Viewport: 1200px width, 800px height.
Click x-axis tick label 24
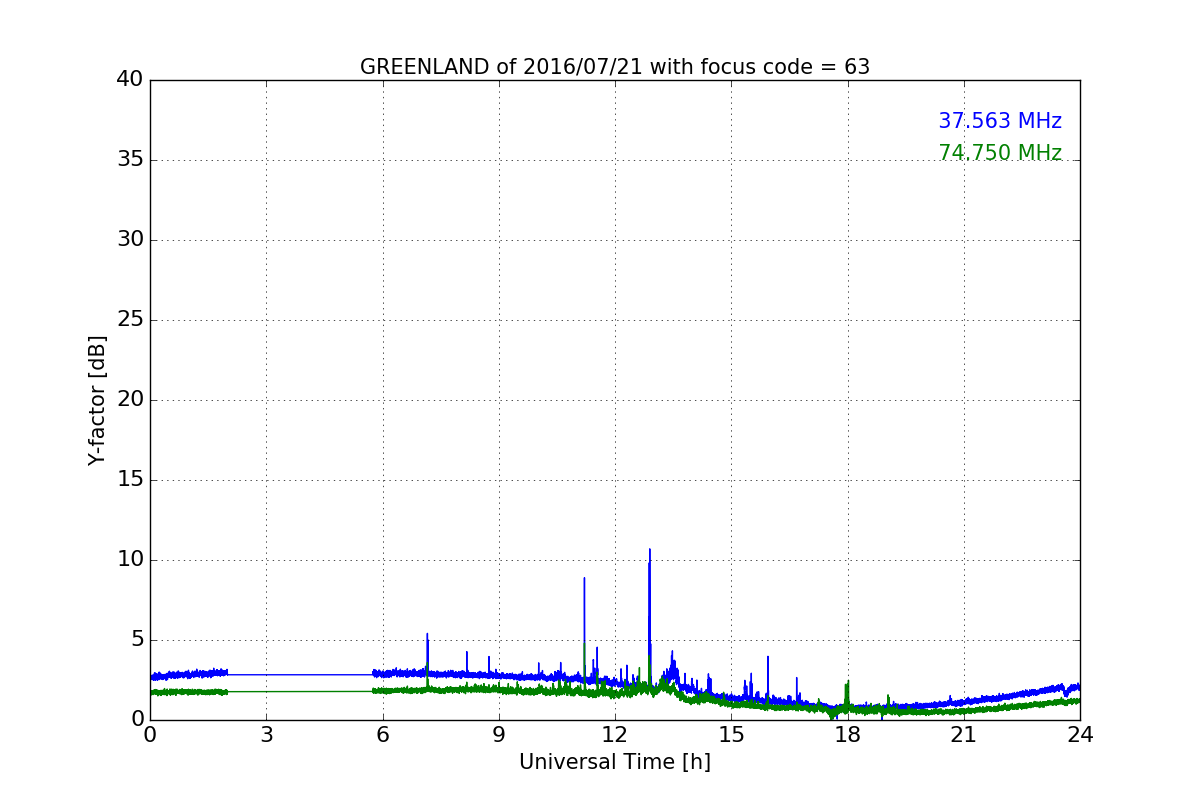click(x=1080, y=735)
